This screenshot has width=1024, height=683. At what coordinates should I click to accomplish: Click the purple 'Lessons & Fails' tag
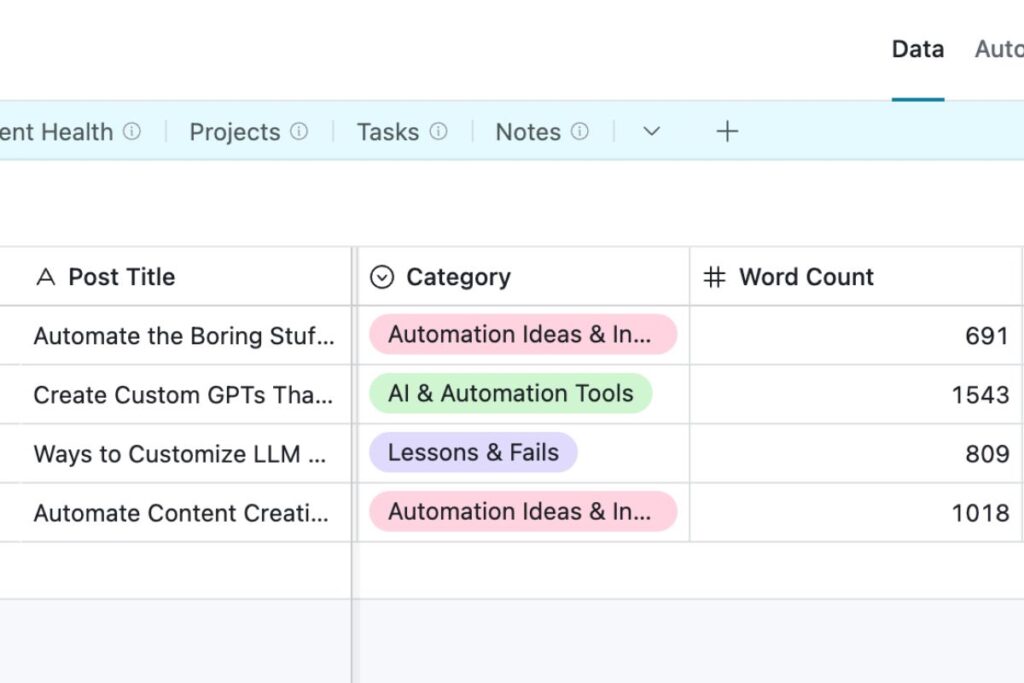click(473, 453)
